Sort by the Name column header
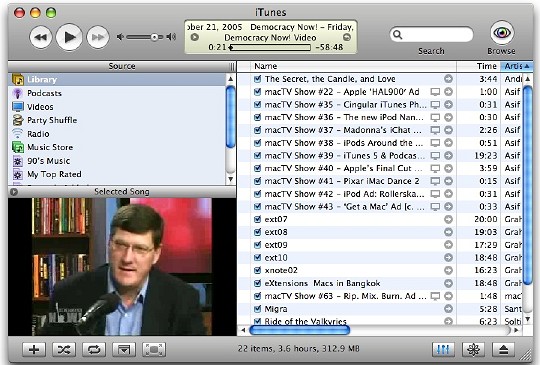This screenshot has width=540, height=365. pyautogui.click(x=353, y=66)
